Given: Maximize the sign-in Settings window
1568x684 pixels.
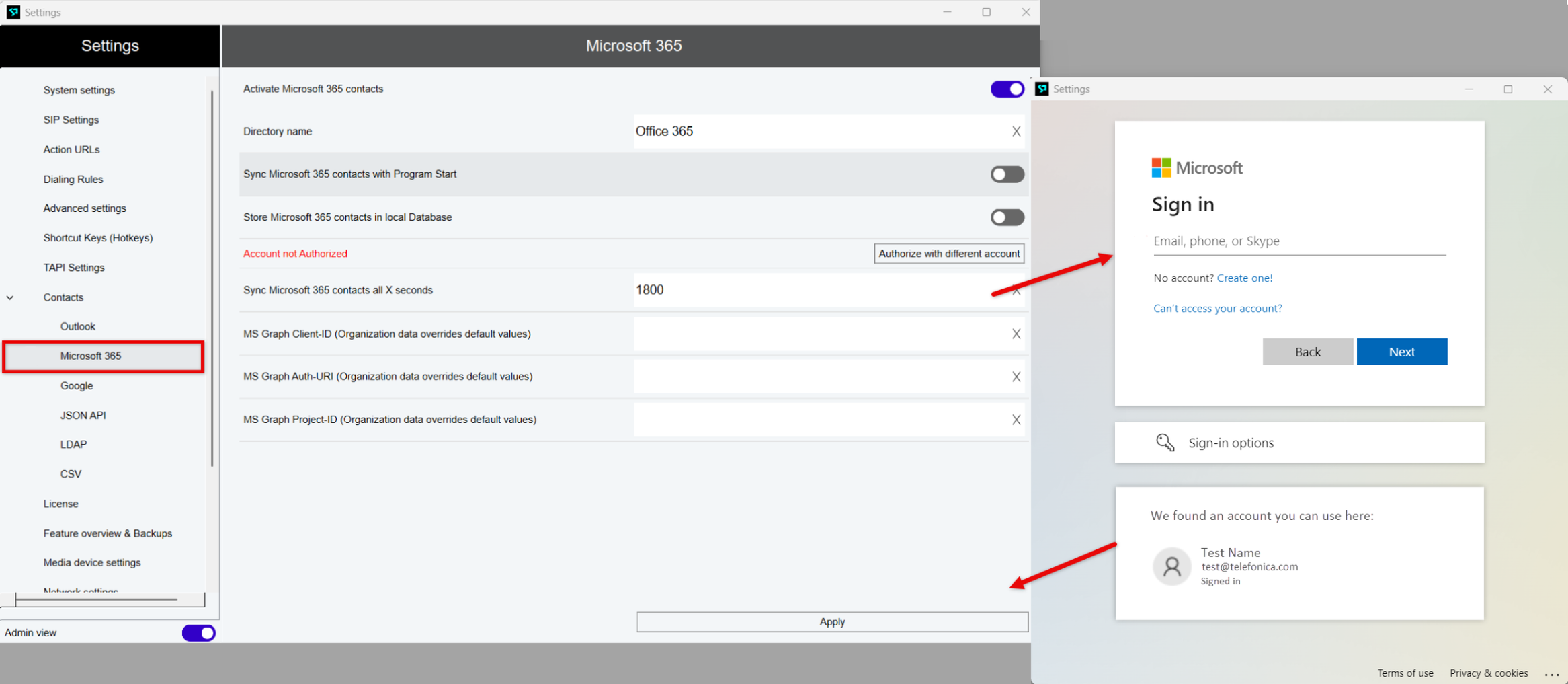Looking at the screenshot, I should pos(1508,89).
